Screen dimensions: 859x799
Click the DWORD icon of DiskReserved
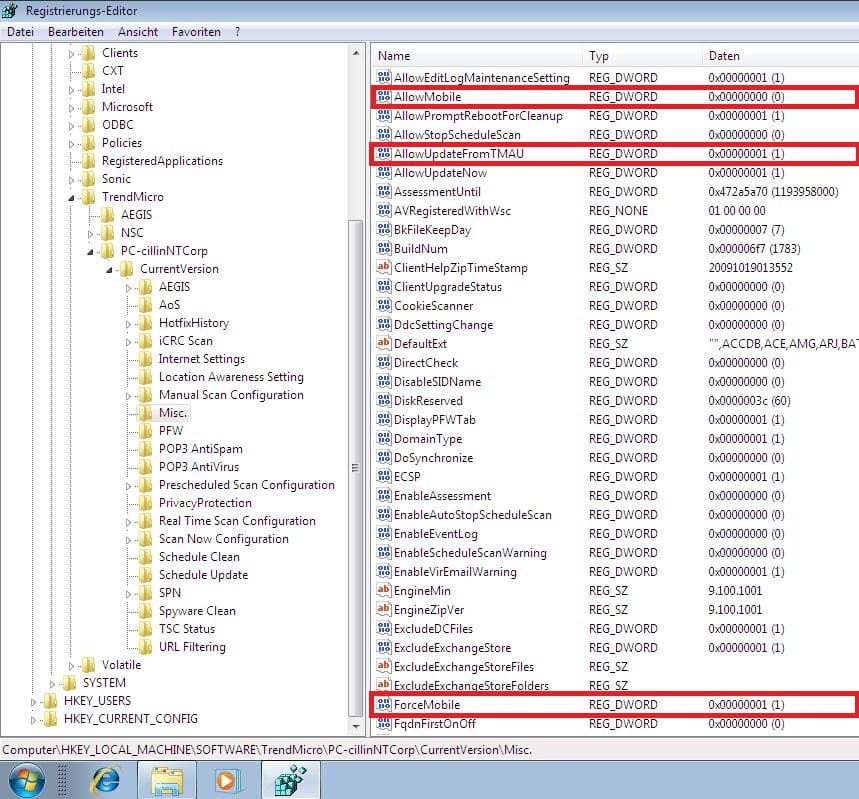[x=384, y=401]
